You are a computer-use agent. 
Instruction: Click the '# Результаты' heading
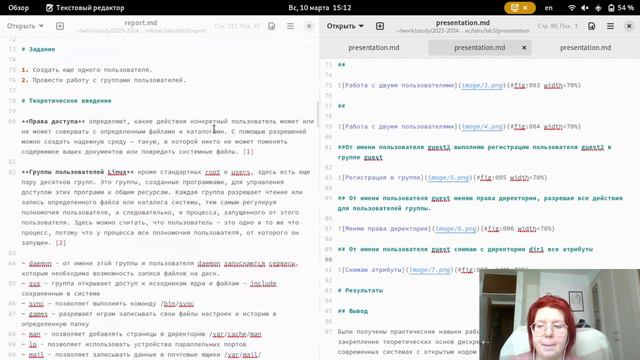360,291
